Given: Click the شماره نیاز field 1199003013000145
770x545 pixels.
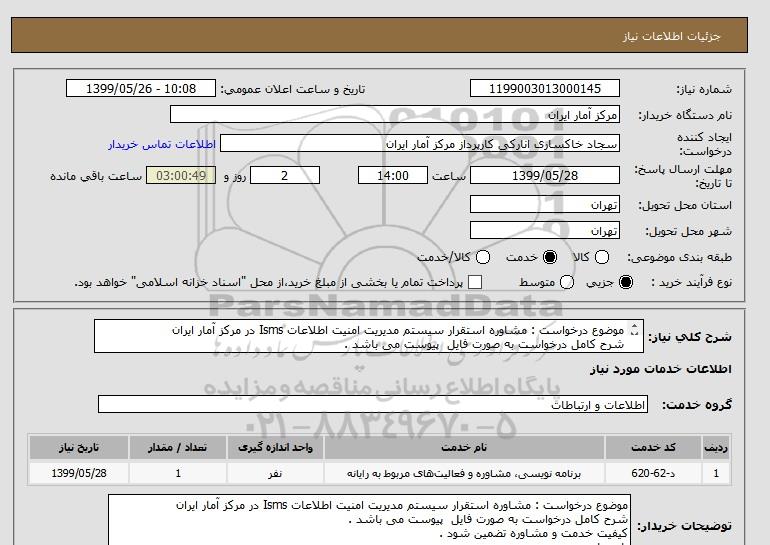Looking at the screenshot, I should click(x=545, y=88).
